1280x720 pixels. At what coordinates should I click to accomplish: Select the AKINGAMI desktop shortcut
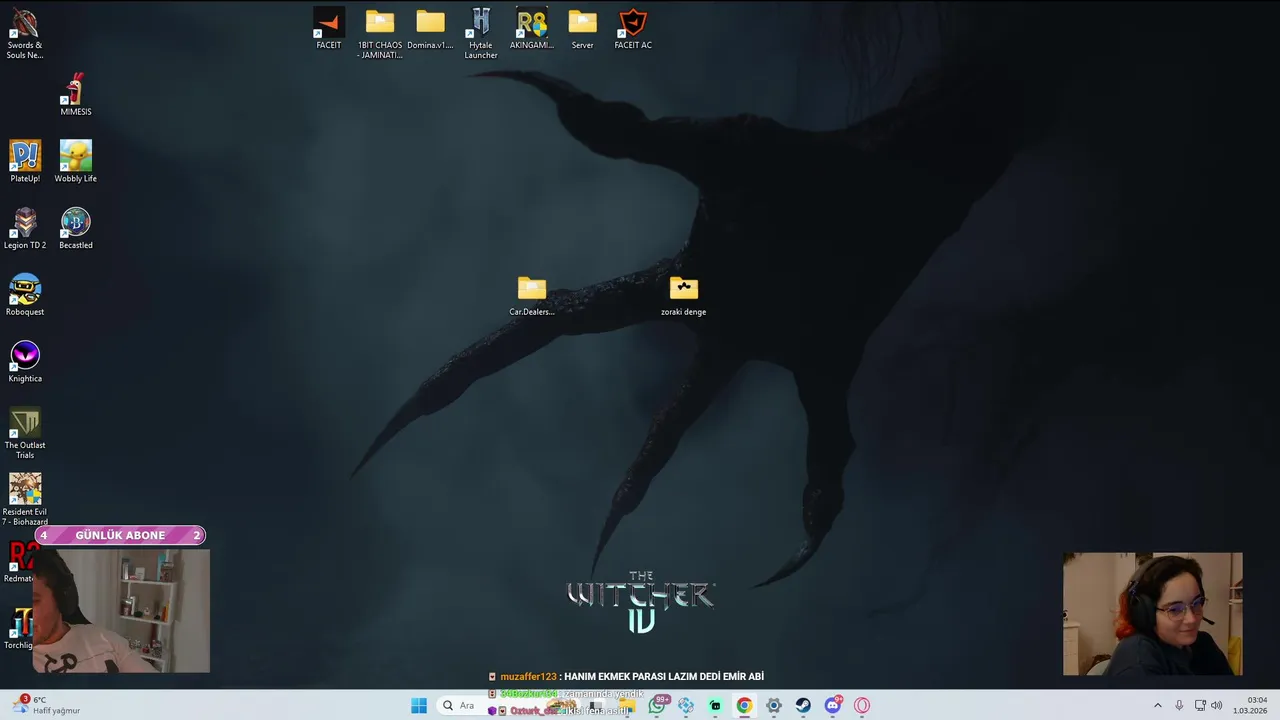click(x=532, y=29)
